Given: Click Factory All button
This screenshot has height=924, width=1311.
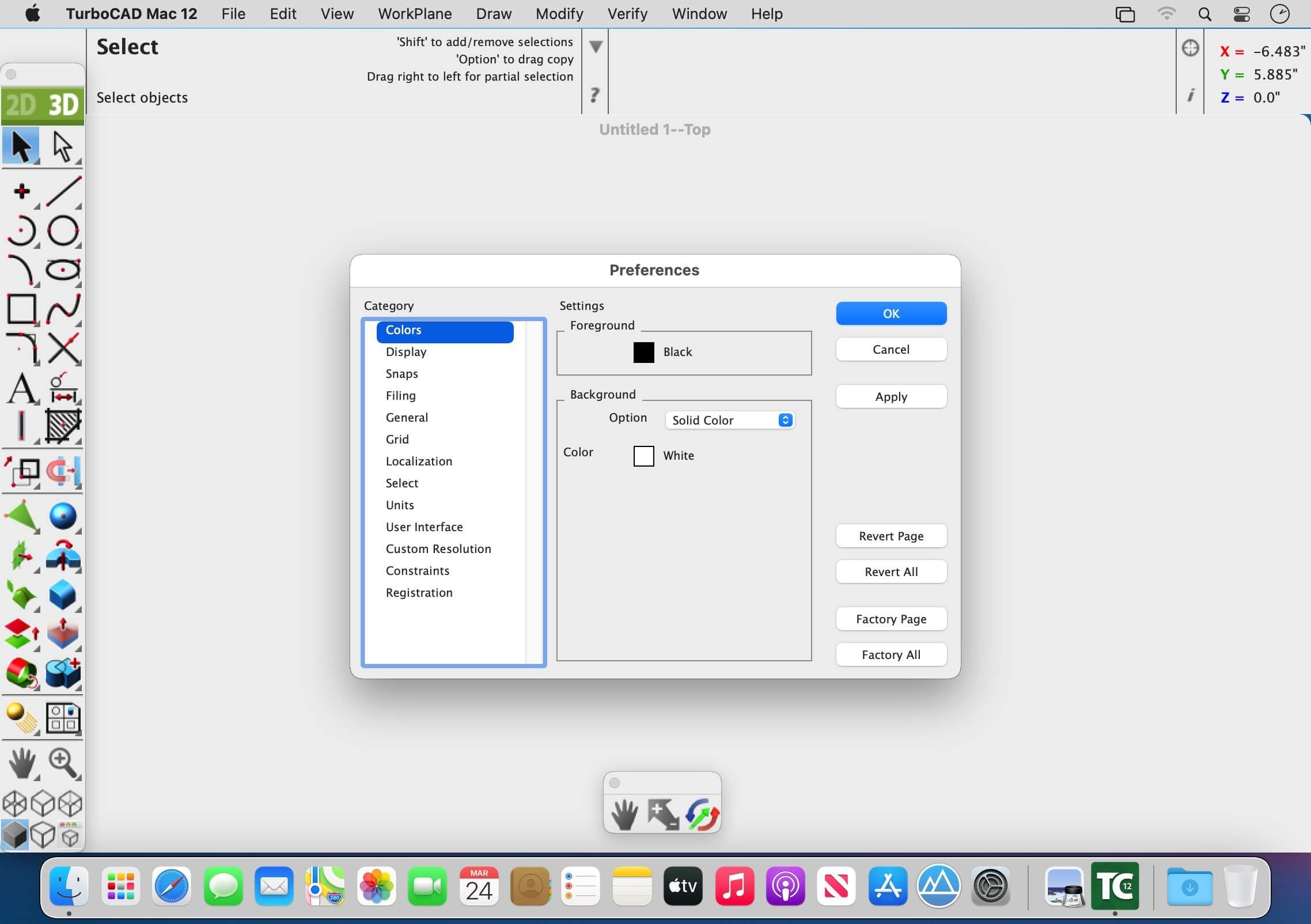Looking at the screenshot, I should (891, 654).
